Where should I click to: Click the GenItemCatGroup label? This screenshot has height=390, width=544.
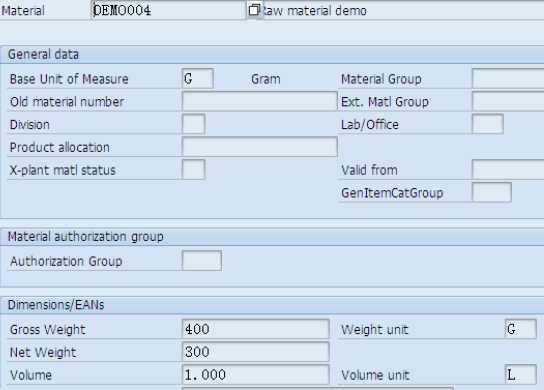pyautogui.click(x=392, y=193)
